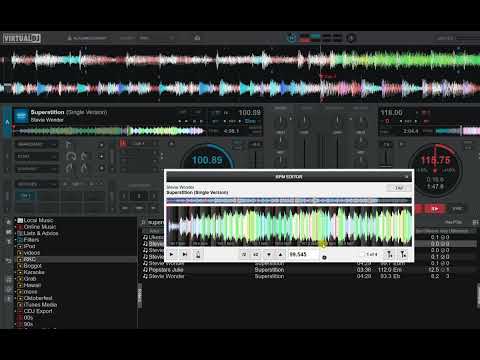Viewport: 480px width, 360px height.
Task: Open the third effect dropdown on left deck
Action: (37, 169)
